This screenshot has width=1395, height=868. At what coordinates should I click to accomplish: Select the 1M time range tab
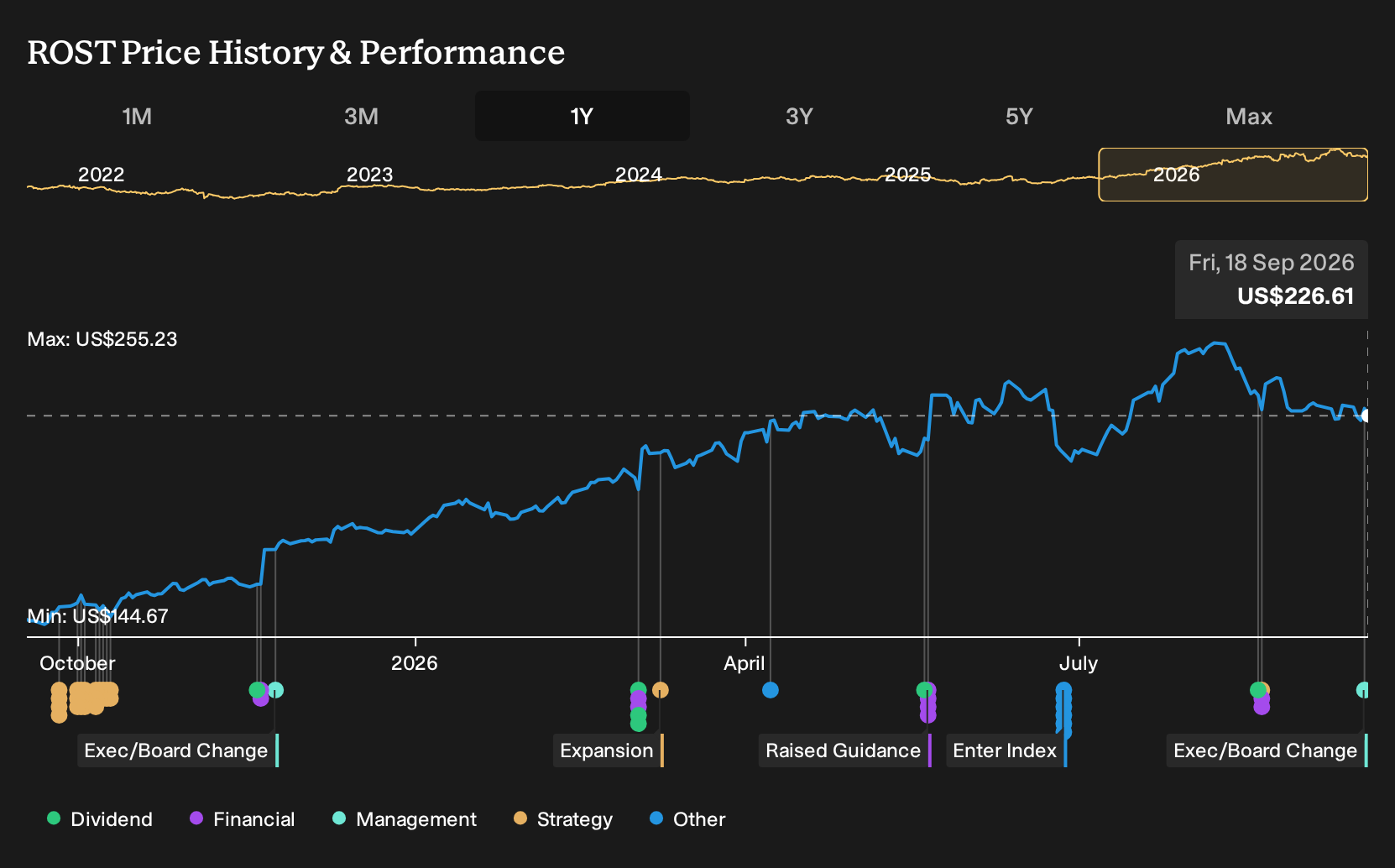tap(137, 116)
